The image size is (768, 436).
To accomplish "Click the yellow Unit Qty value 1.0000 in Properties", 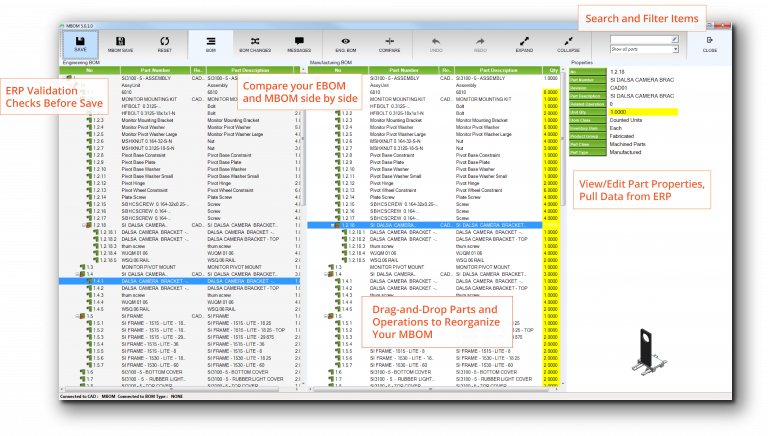I will tap(643, 112).
